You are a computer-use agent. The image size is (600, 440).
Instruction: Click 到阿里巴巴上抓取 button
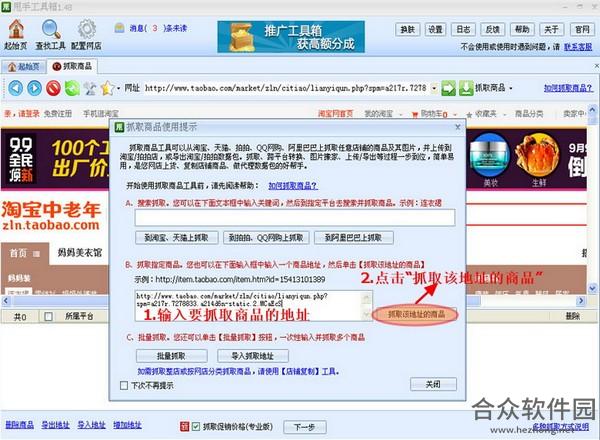tap(353, 238)
